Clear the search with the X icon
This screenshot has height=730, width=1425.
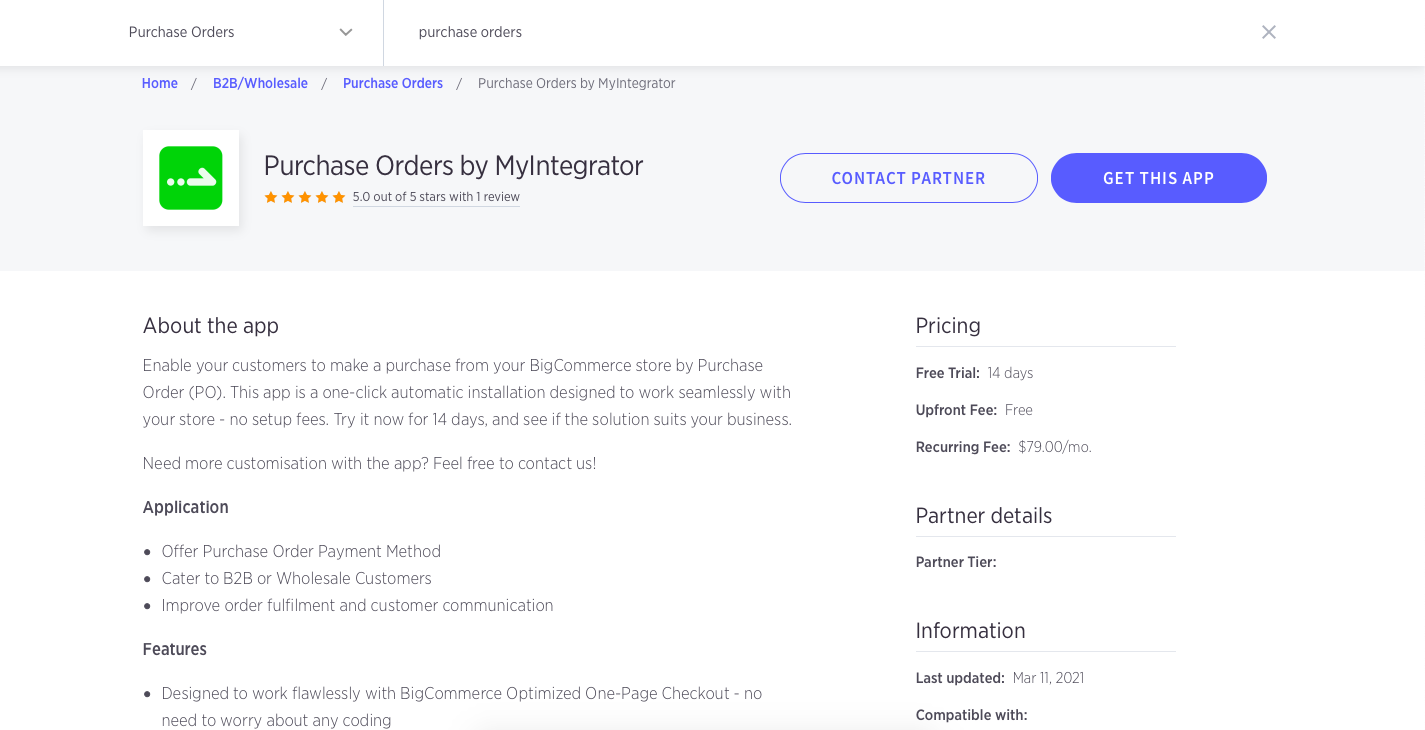pos(1268,32)
